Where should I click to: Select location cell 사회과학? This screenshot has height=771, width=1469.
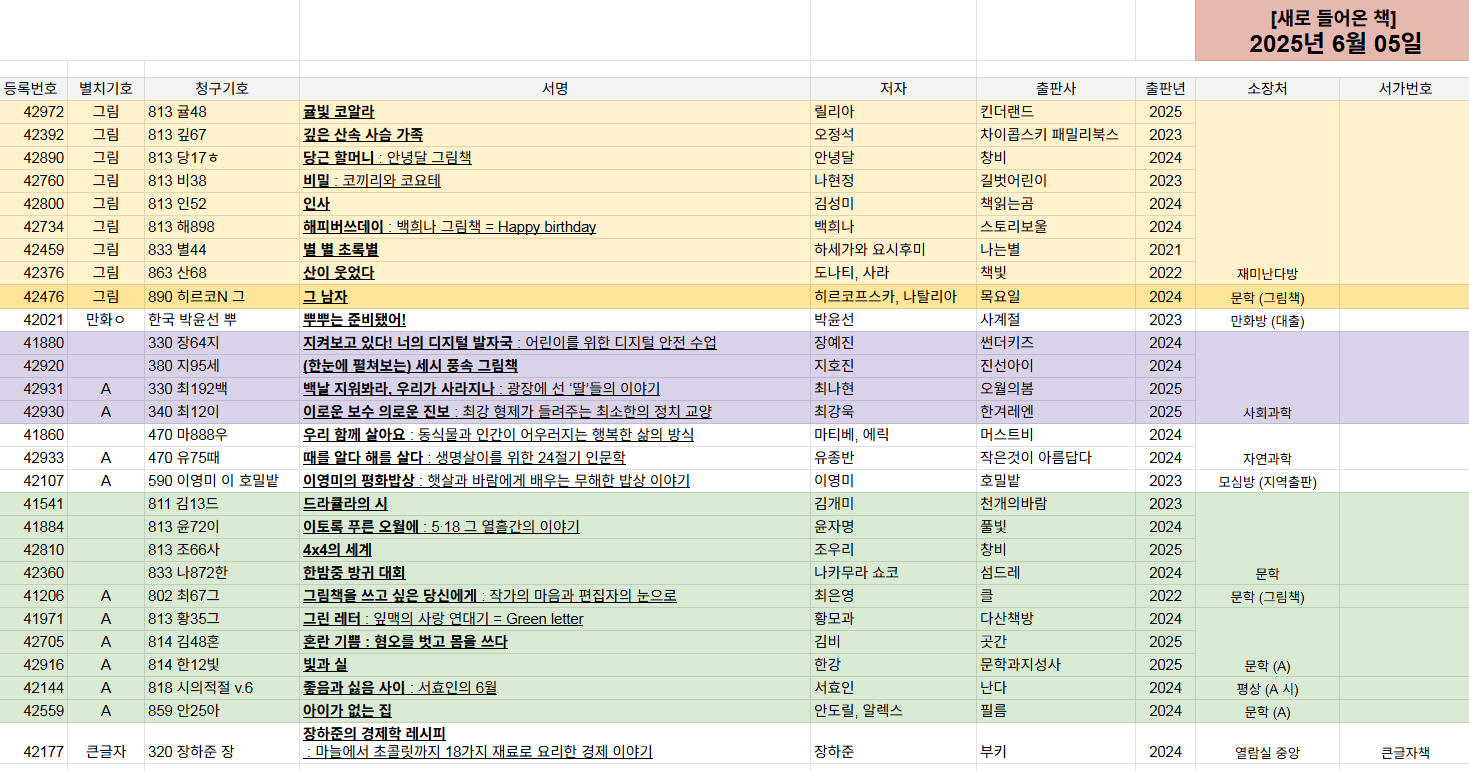coord(1267,377)
